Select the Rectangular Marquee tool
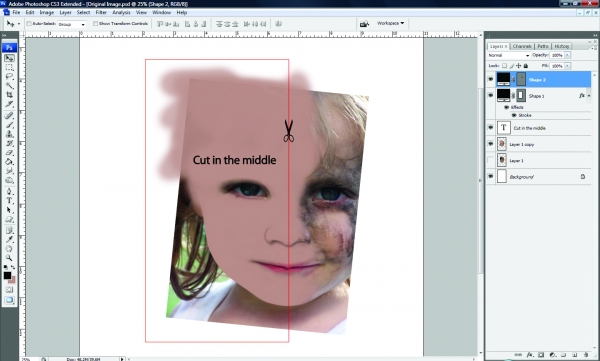 tap(10, 67)
